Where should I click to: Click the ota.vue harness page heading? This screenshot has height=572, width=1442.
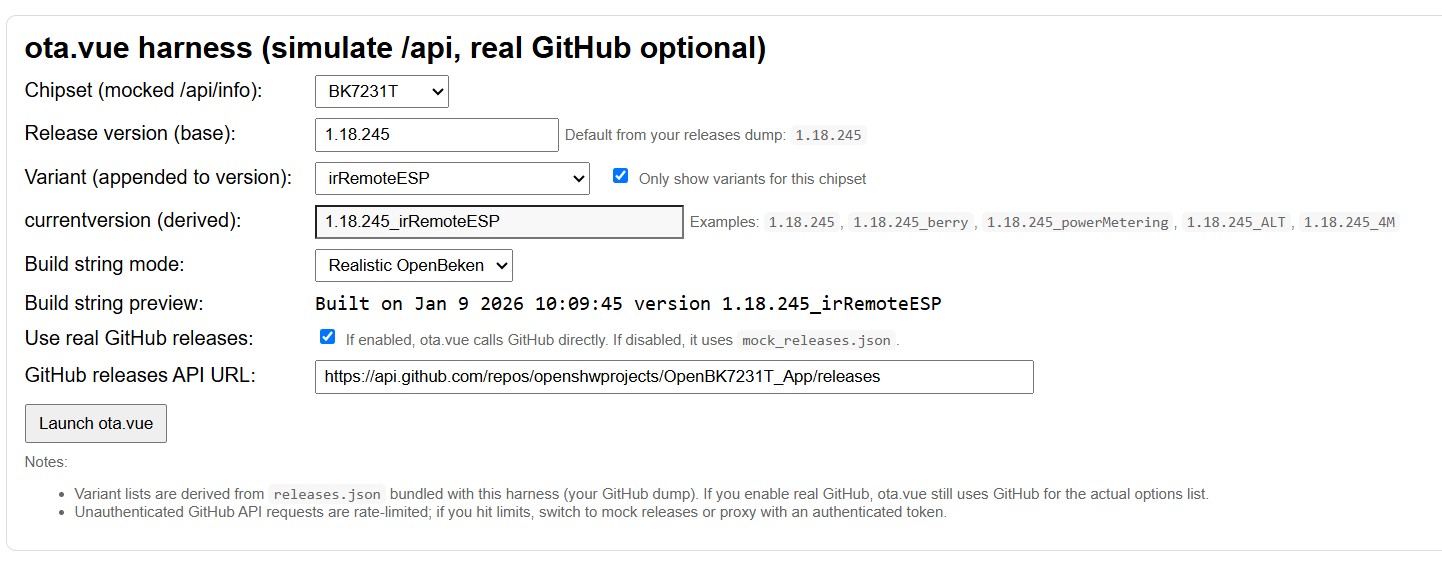[395, 47]
